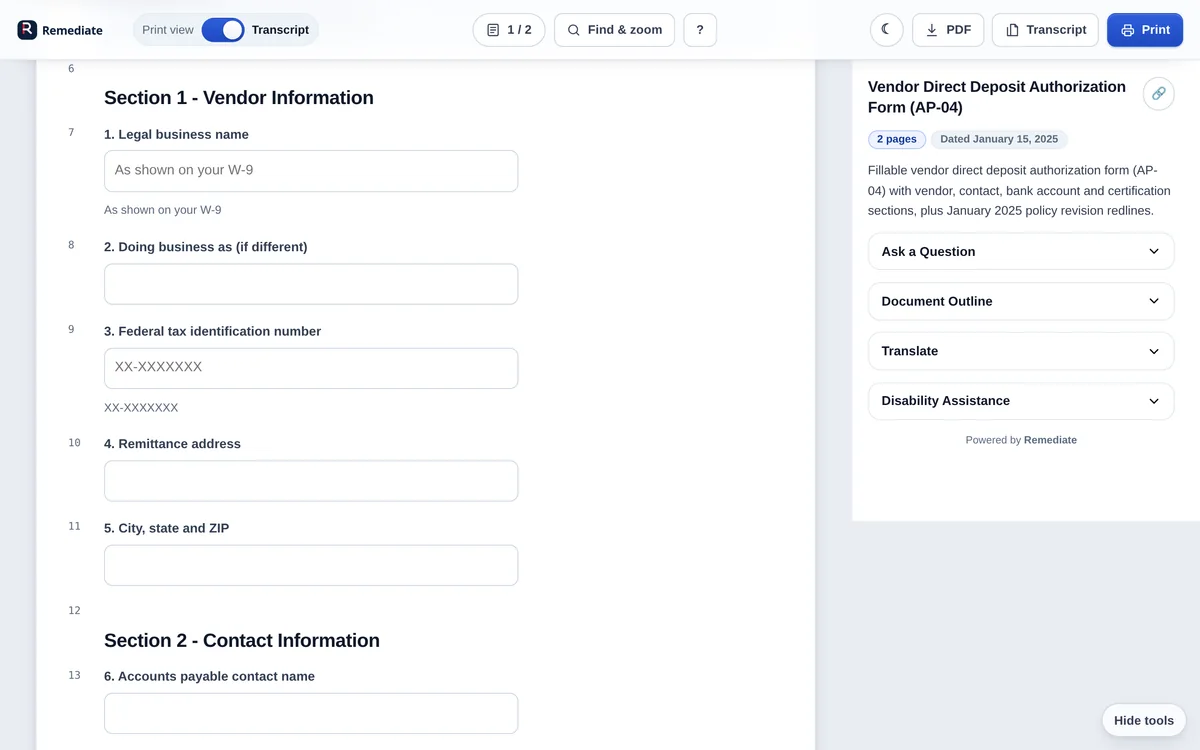Click line number 13 in the margin
This screenshot has height=750, width=1200.
(x=74, y=675)
